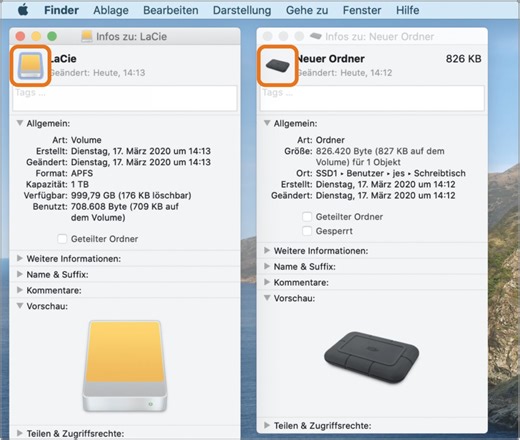Open the Apple menu
This screenshot has width=520, height=440.
(x=23, y=10)
